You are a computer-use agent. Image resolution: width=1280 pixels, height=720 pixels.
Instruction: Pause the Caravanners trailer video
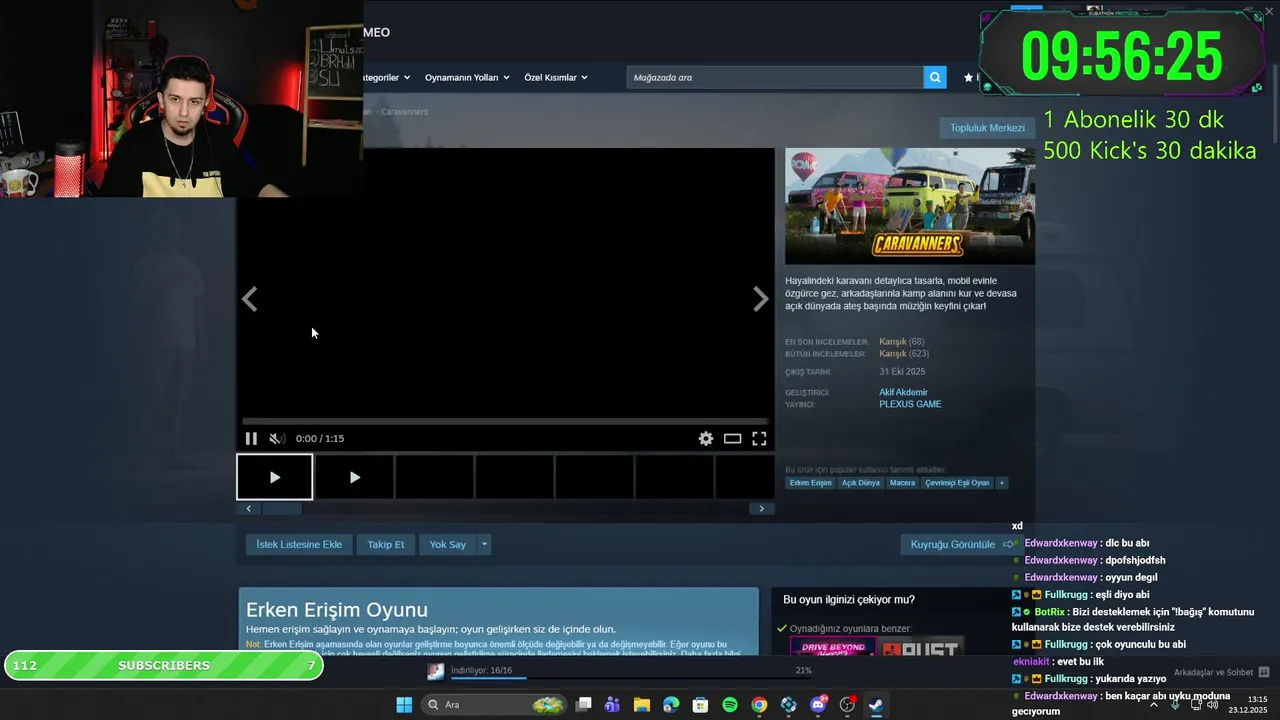tap(251, 438)
